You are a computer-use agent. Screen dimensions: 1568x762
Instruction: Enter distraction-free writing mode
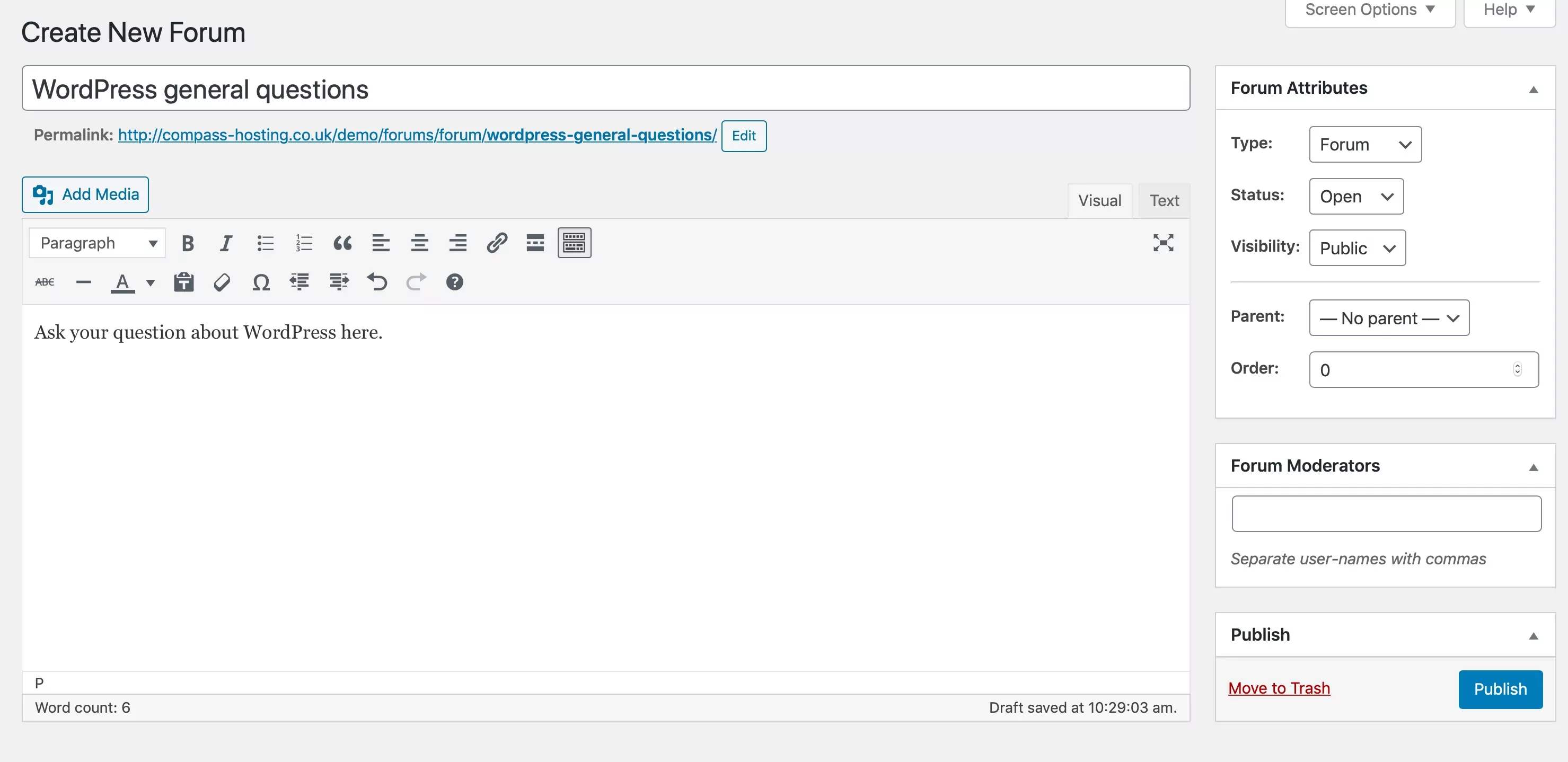1163,243
